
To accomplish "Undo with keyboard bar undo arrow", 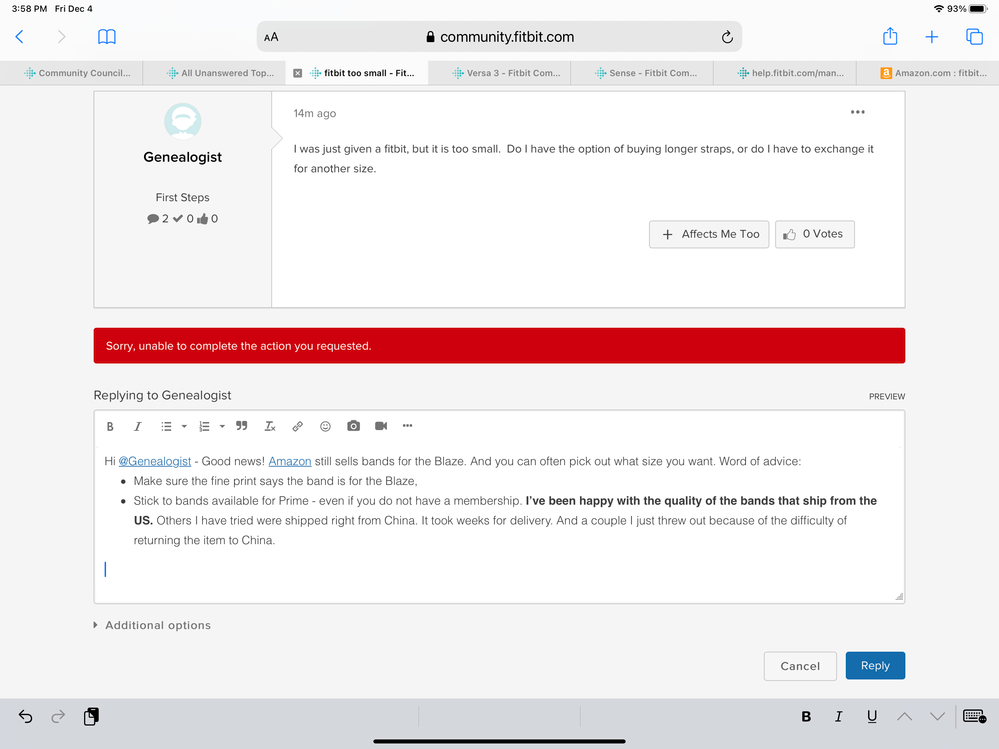I will [x=25, y=717].
